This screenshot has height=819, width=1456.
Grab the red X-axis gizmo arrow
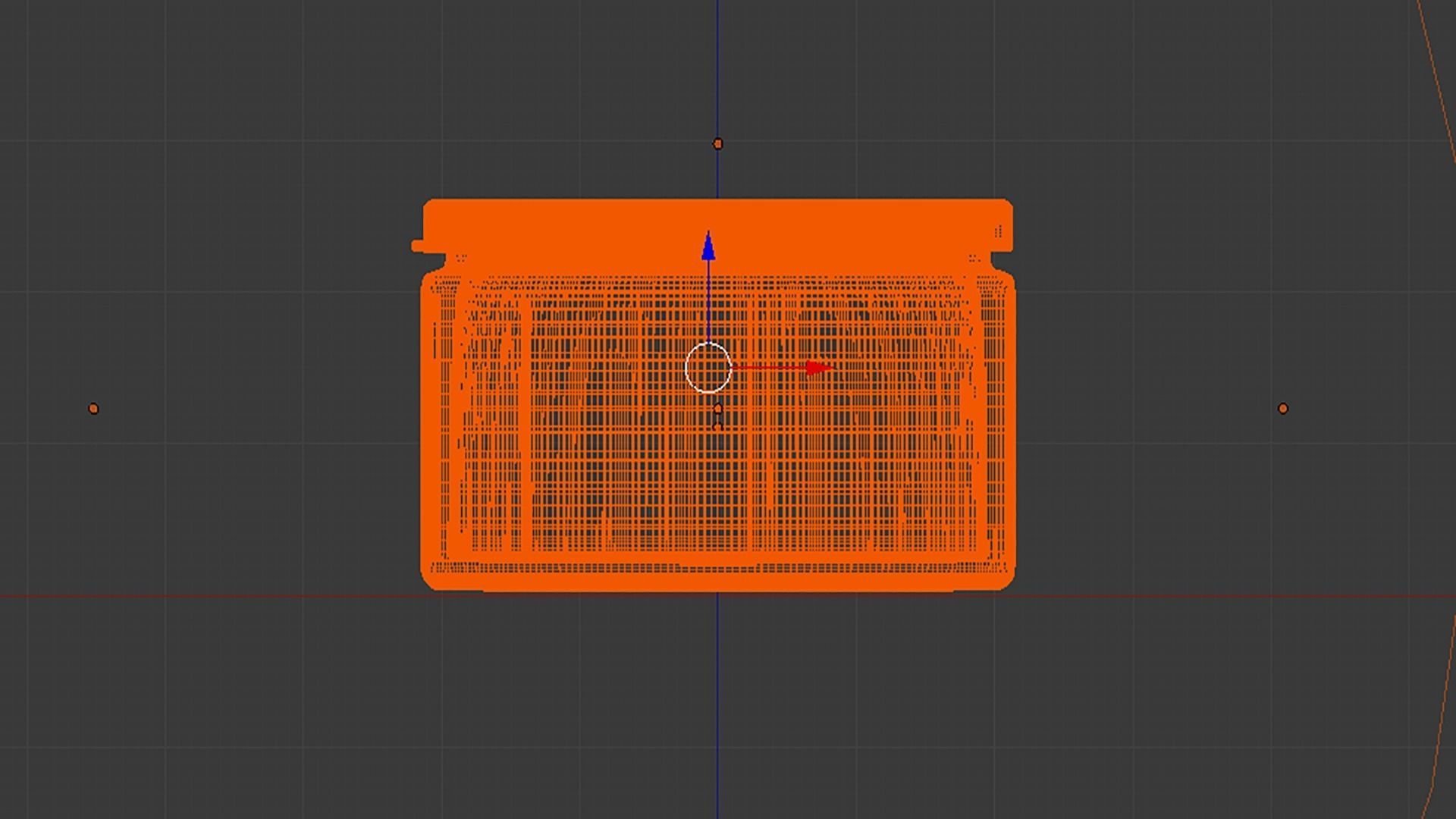(819, 369)
